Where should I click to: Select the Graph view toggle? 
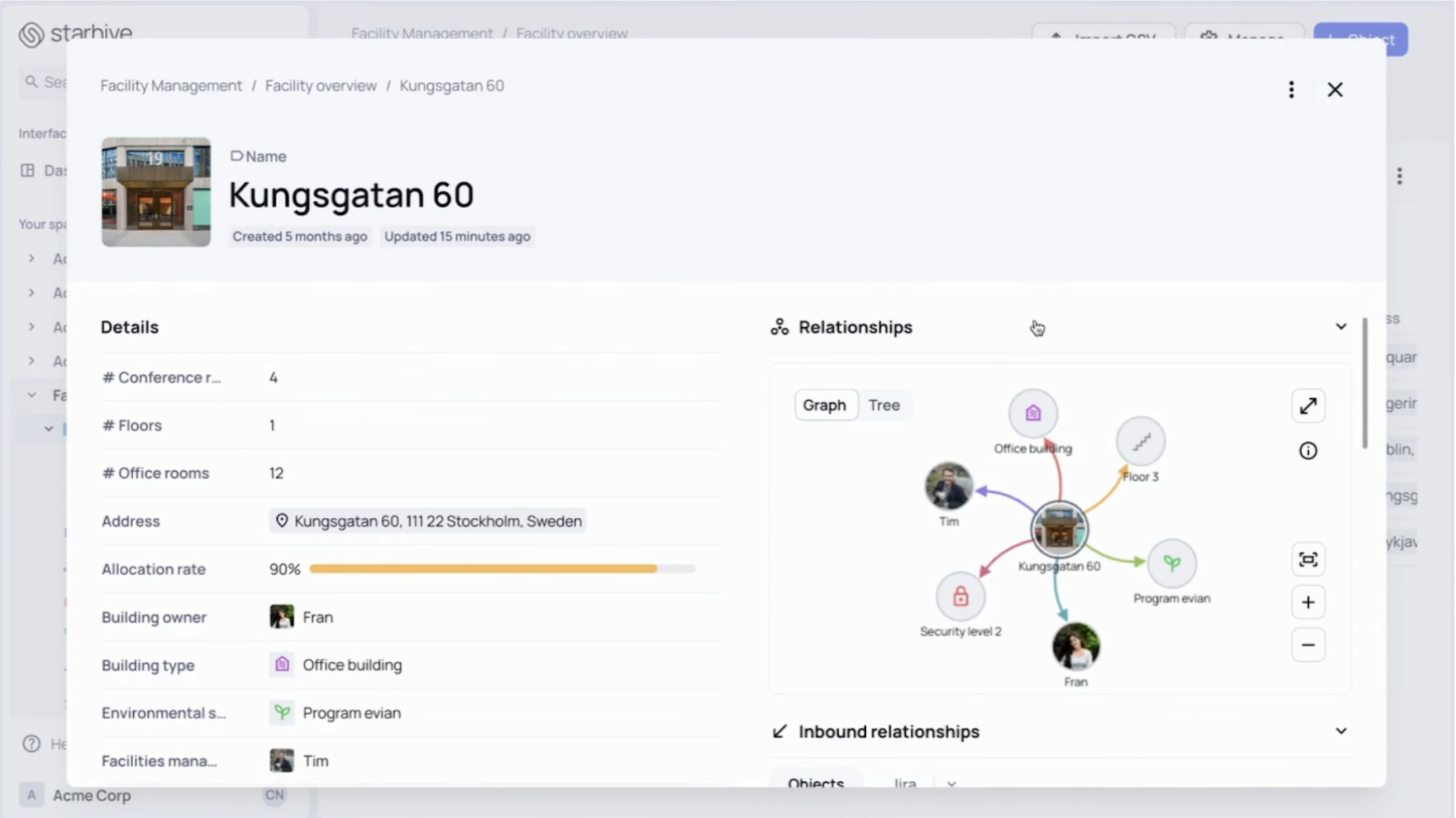[x=824, y=405]
